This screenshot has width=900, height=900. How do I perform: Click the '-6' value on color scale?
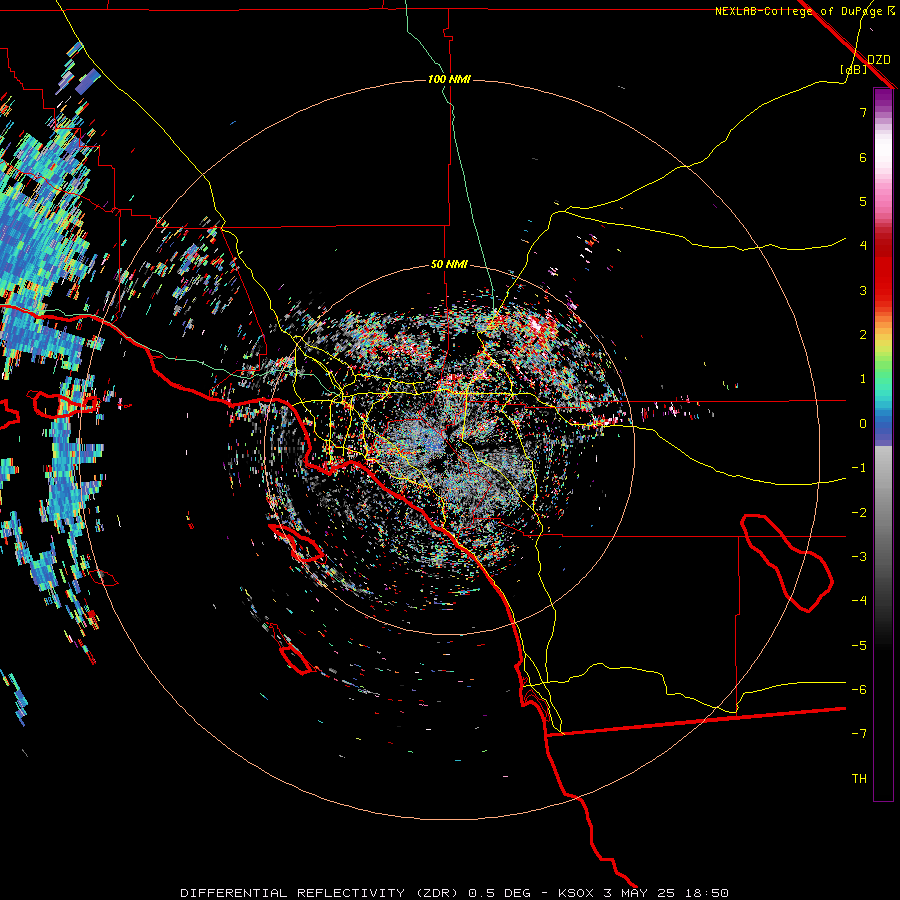[859, 689]
